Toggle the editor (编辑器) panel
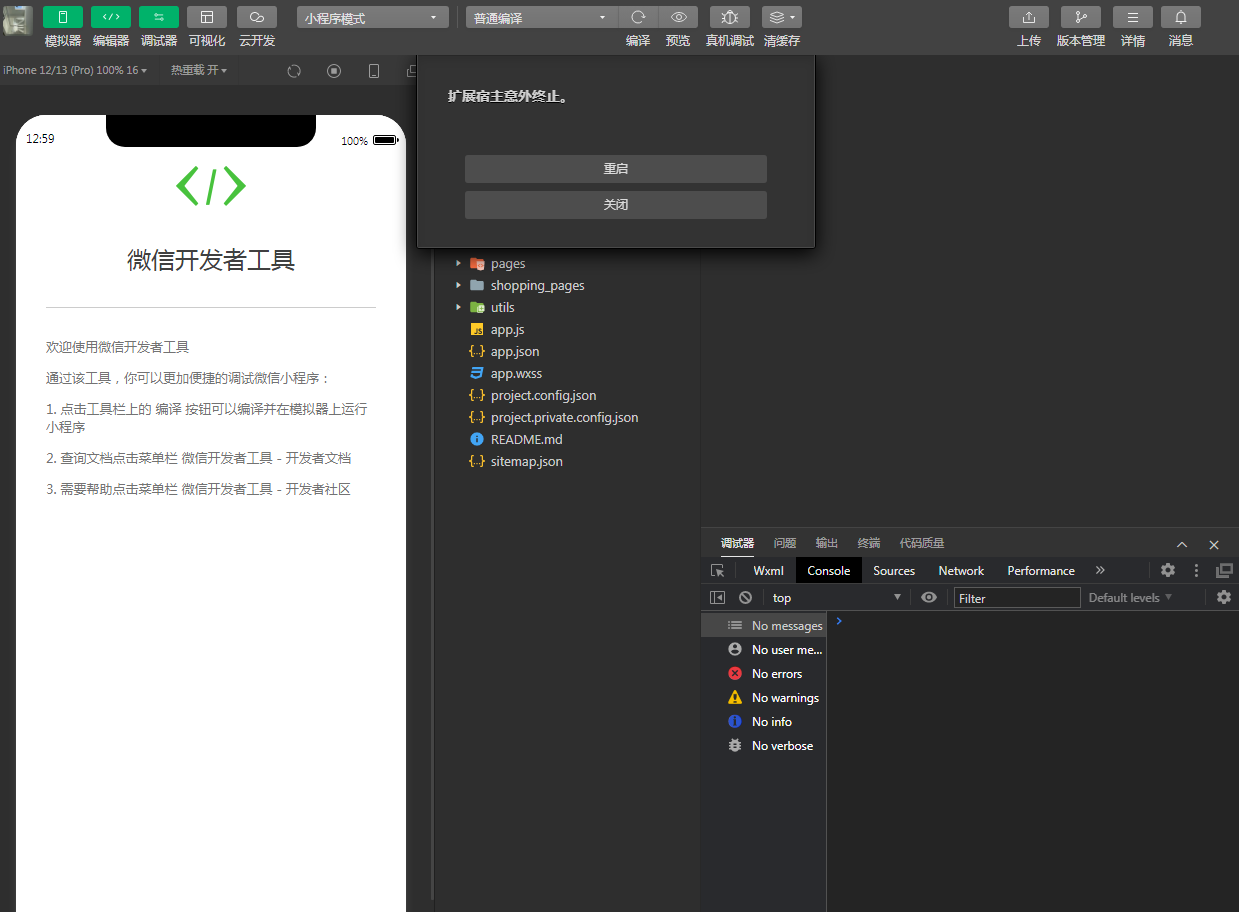The height and width of the screenshot is (912, 1239). click(x=111, y=17)
